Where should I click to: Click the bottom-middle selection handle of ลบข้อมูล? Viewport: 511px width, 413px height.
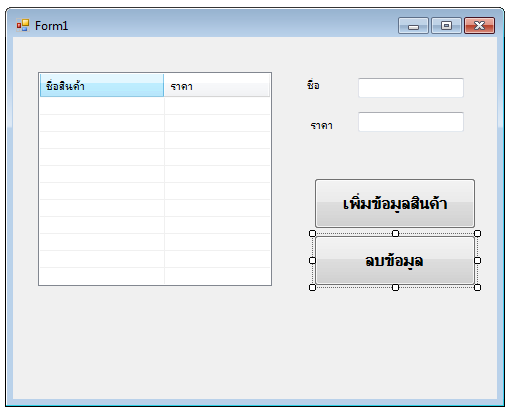point(395,287)
